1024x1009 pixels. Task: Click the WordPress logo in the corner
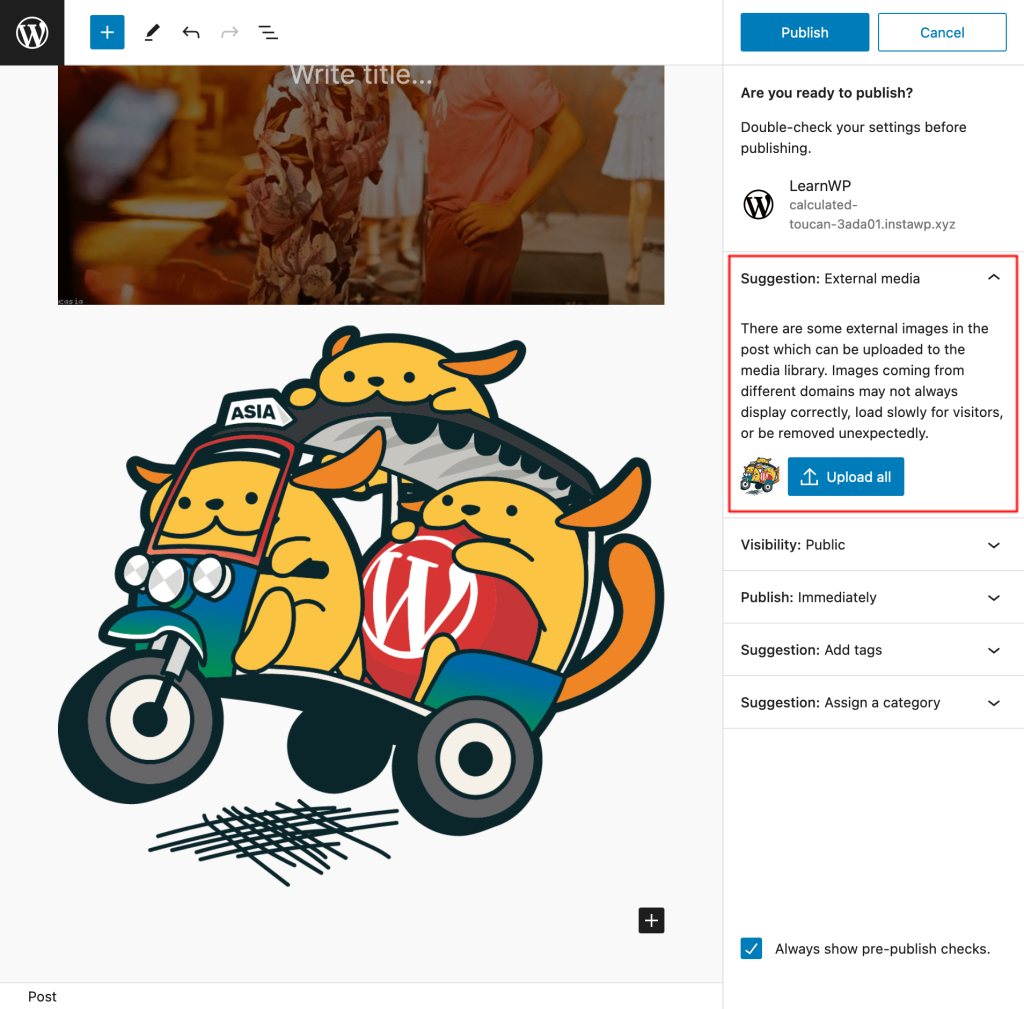click(31, 32)
